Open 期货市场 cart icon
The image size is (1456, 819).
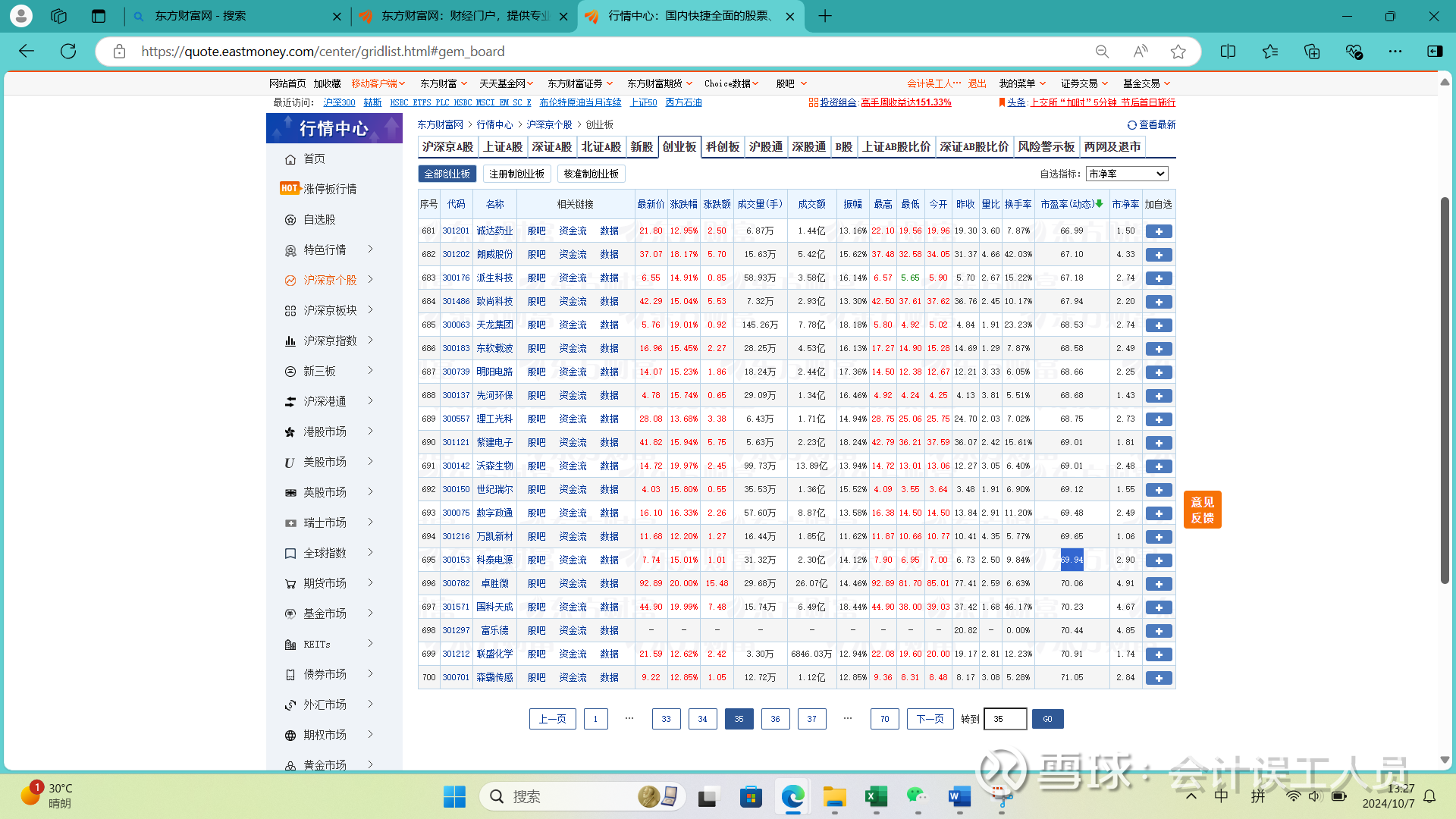tap(290, 584)
